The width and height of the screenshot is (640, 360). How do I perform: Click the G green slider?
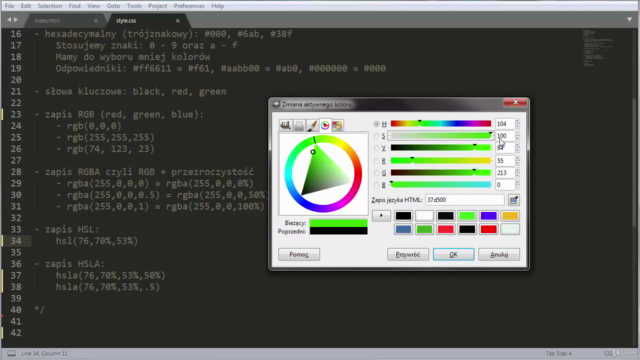[441, 173]
